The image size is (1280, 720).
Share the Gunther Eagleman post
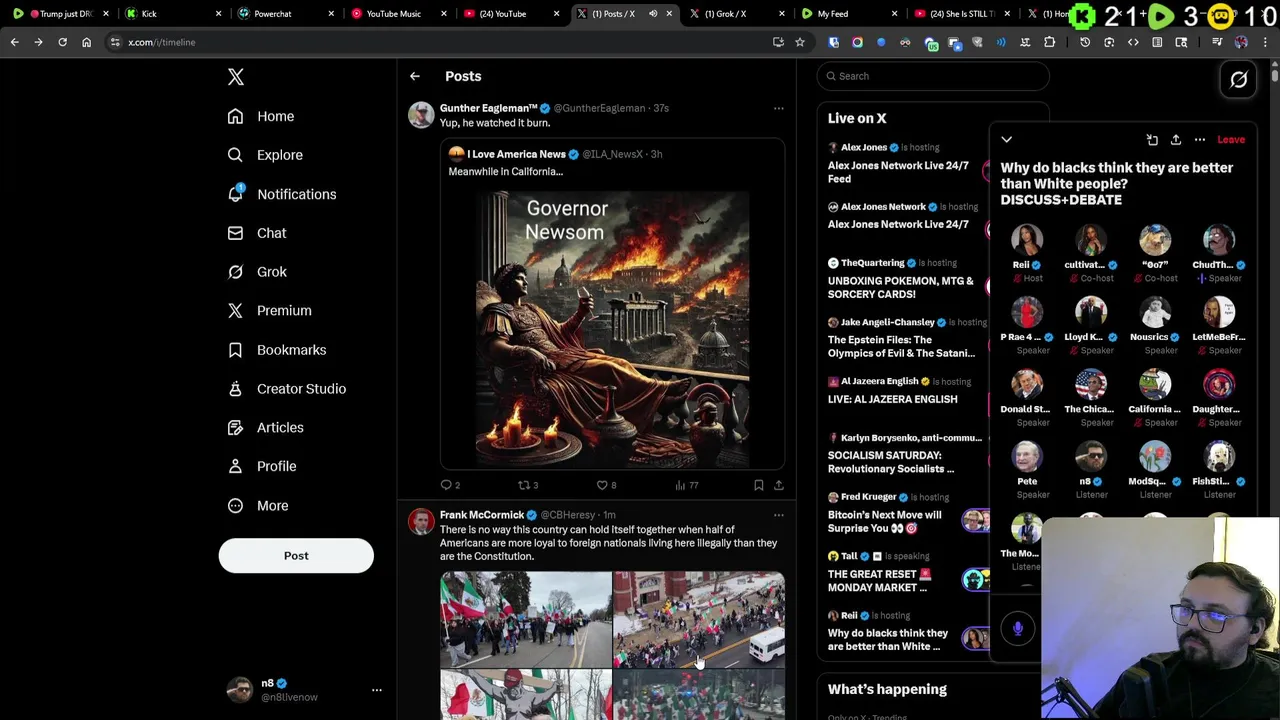pyautogui.click(x=779, y=485)
